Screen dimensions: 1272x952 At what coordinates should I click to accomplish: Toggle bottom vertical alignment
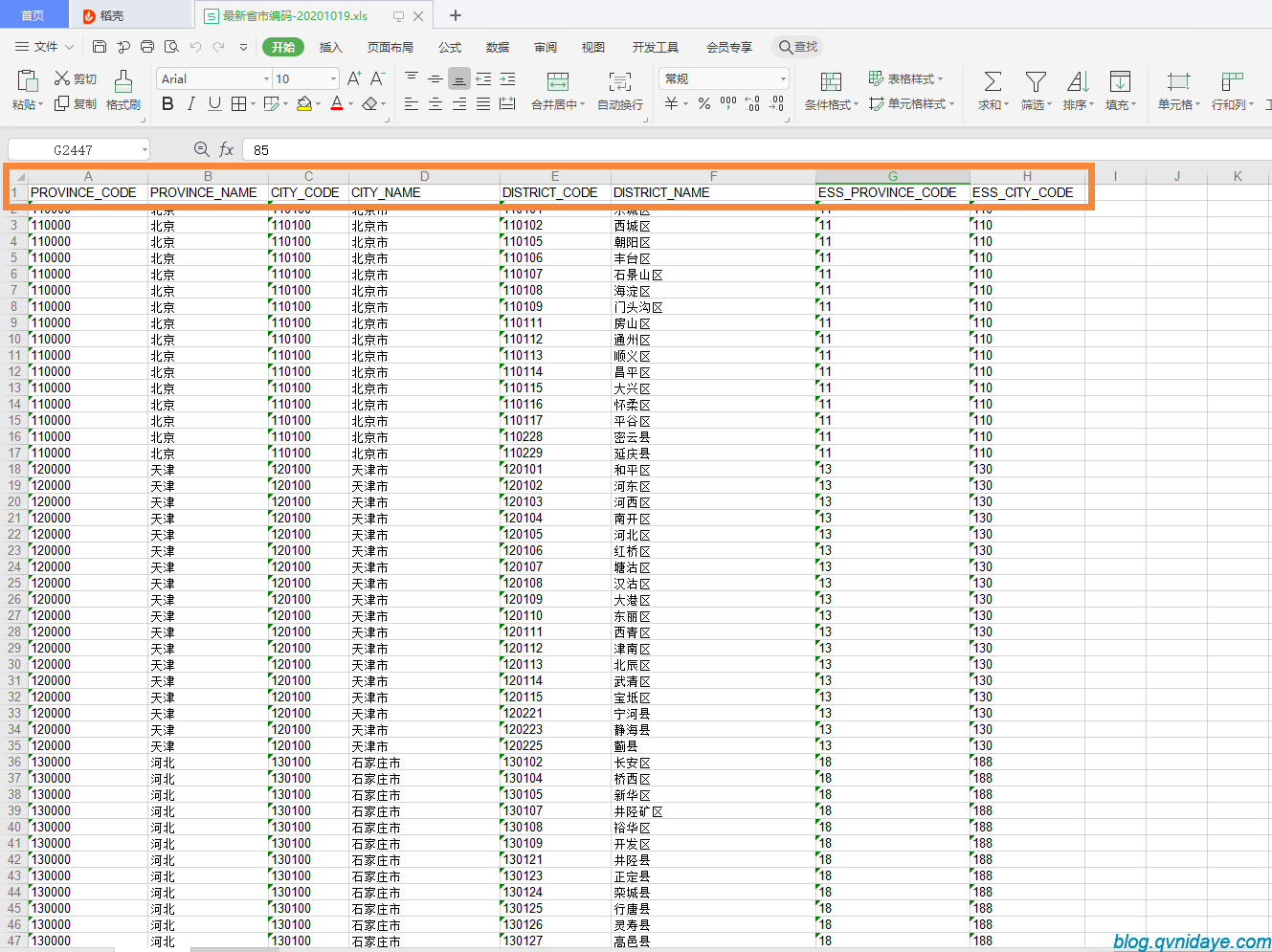459,78
